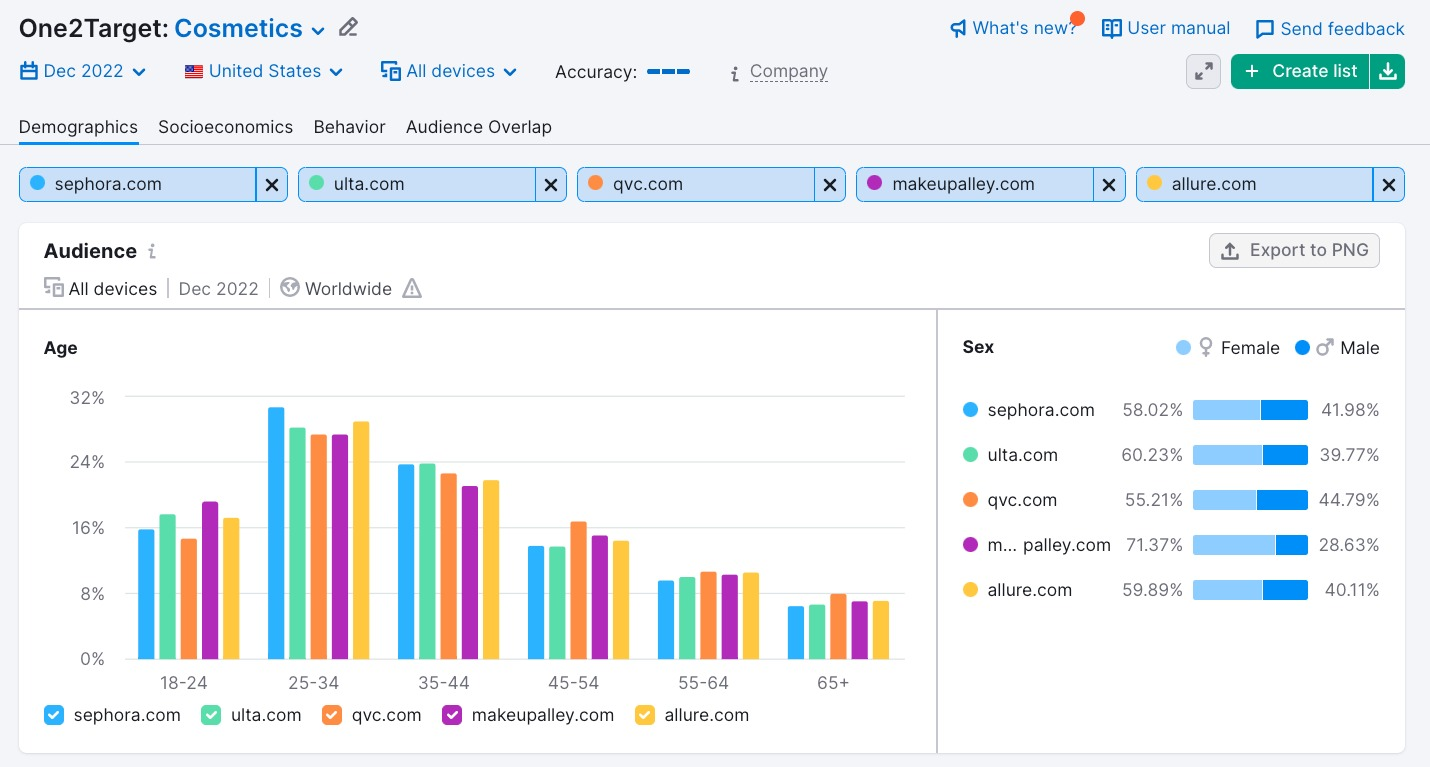1430x767 pixels.
Task: Click the sephora.com domain input field
Action: (138, 184)
